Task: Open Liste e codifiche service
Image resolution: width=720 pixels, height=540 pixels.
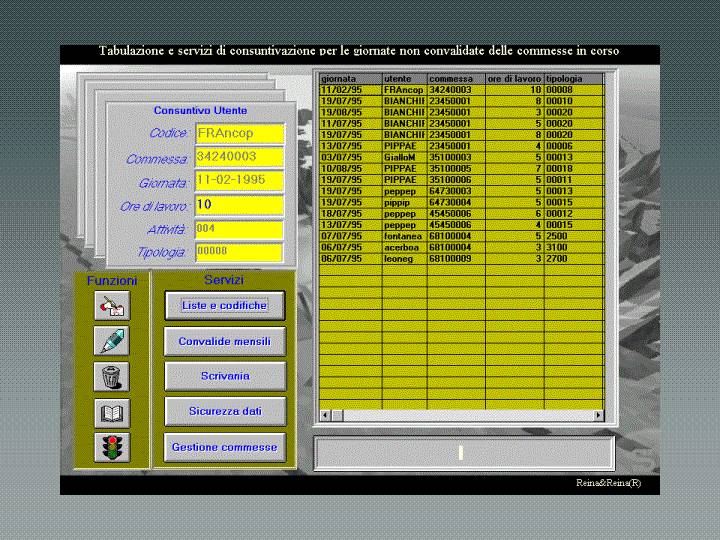Action: [x=224, y=305]
